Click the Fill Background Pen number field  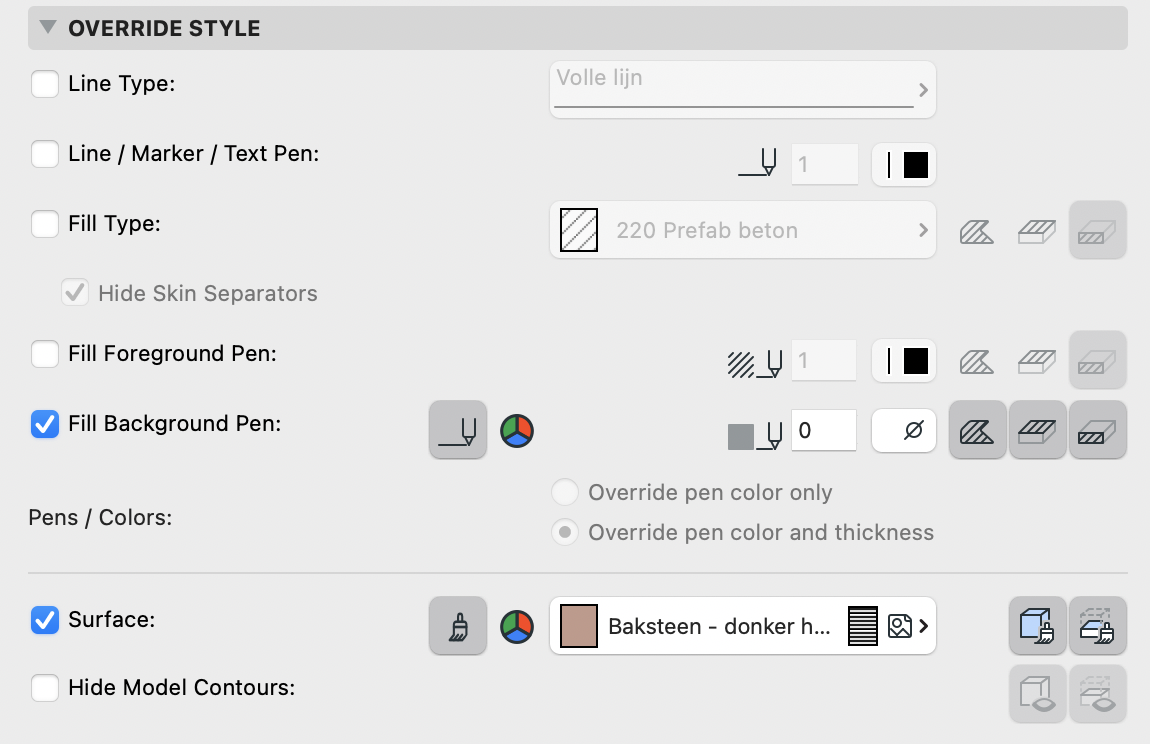[824, 430]
